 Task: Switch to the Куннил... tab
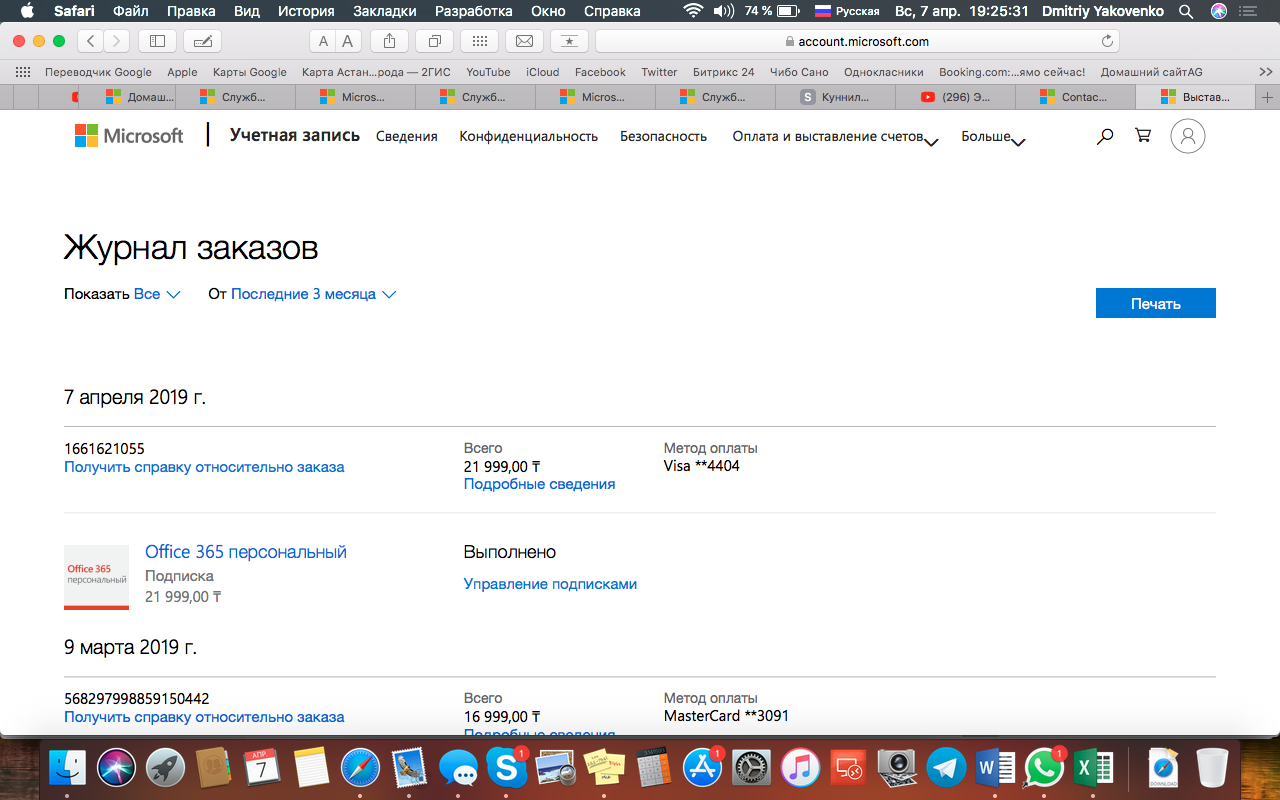tap(835, 97)
